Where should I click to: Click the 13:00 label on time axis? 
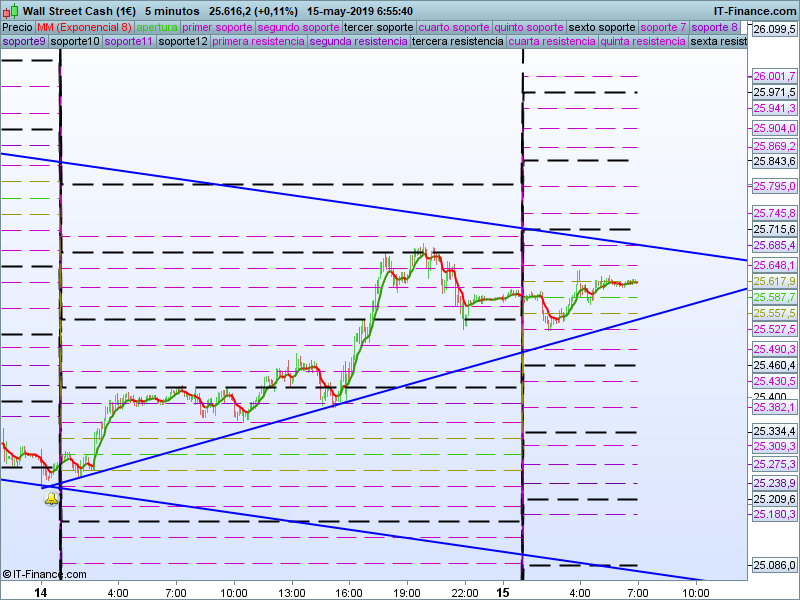pos(292,593)
